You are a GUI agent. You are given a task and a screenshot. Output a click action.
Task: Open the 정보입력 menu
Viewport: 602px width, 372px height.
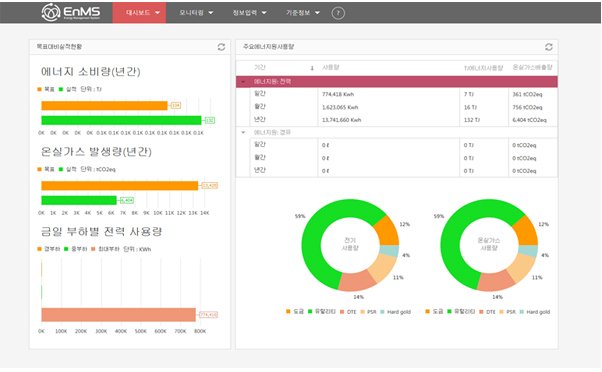[249, 13]
